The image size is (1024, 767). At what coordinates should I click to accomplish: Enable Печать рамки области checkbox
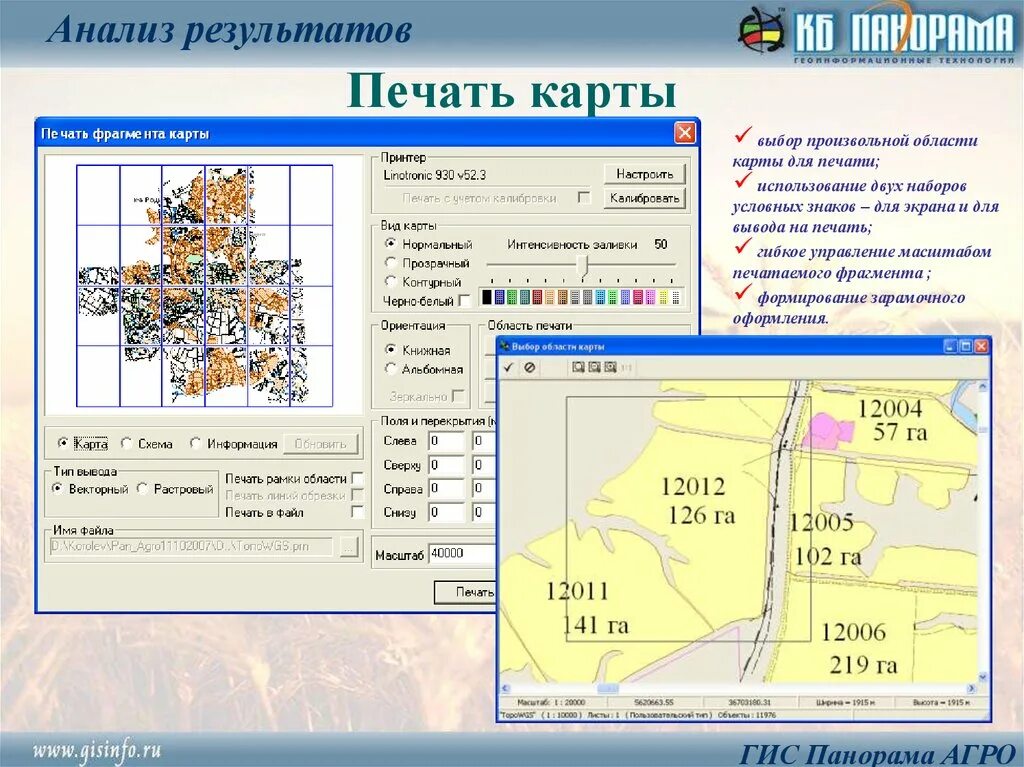click(x=357, y=478)
